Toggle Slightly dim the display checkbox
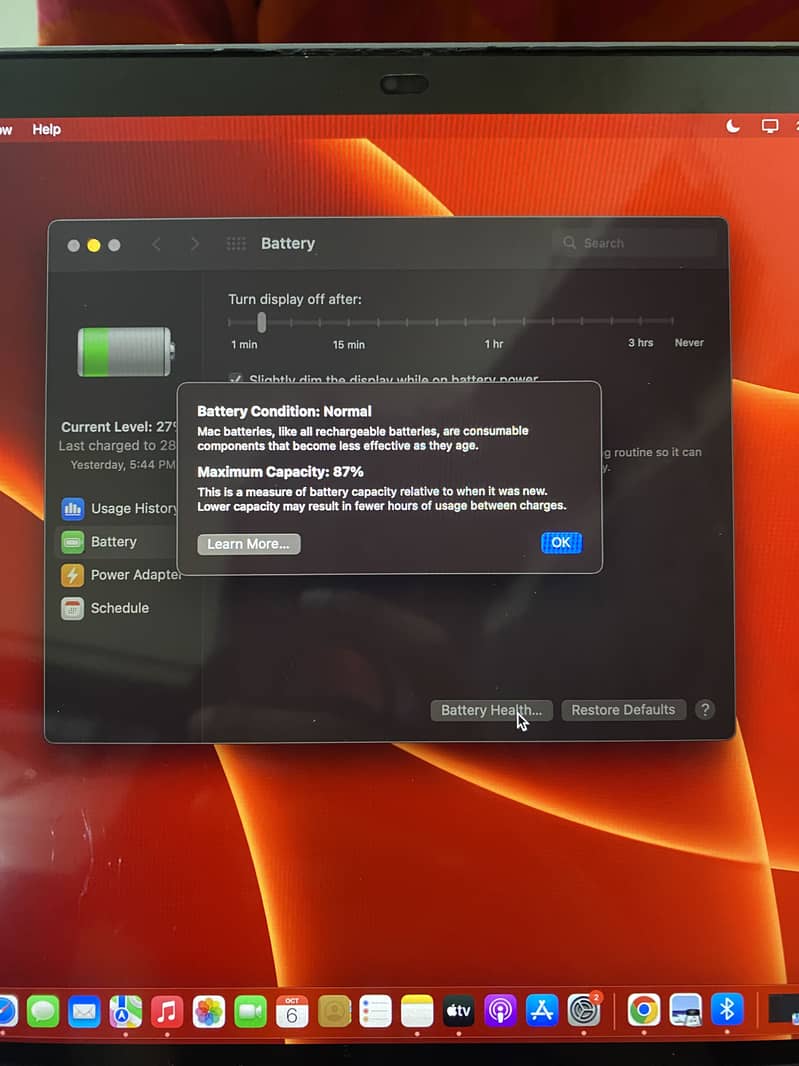 (235, 379)
